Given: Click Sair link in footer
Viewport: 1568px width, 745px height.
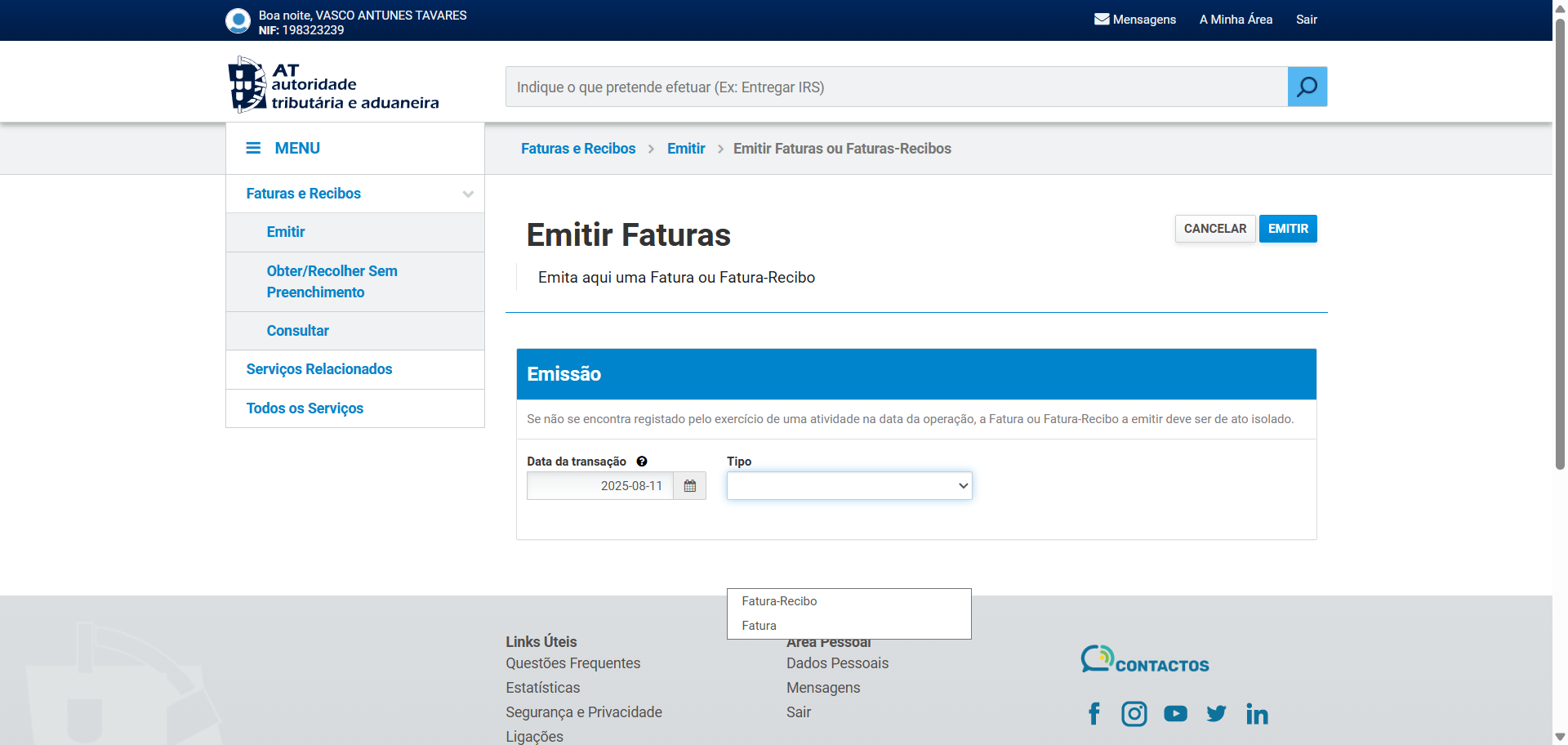Looking at the screenshot, I should pyautogui.click(x=799, y=712).
